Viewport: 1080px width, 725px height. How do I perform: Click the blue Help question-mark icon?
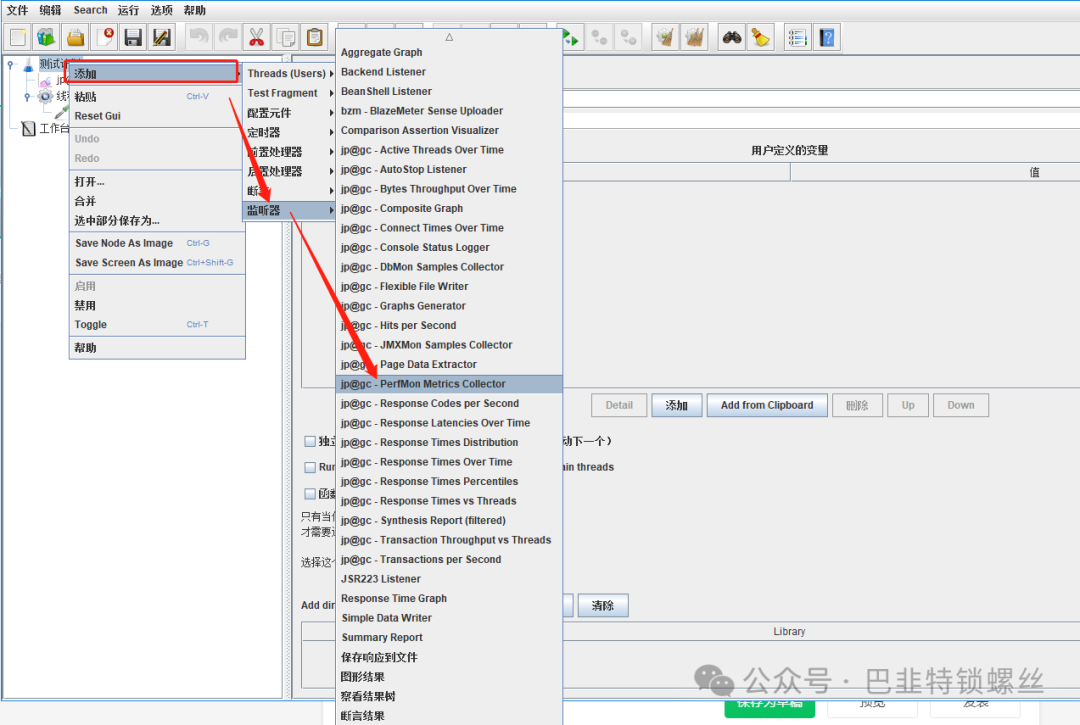pos(827,37)
